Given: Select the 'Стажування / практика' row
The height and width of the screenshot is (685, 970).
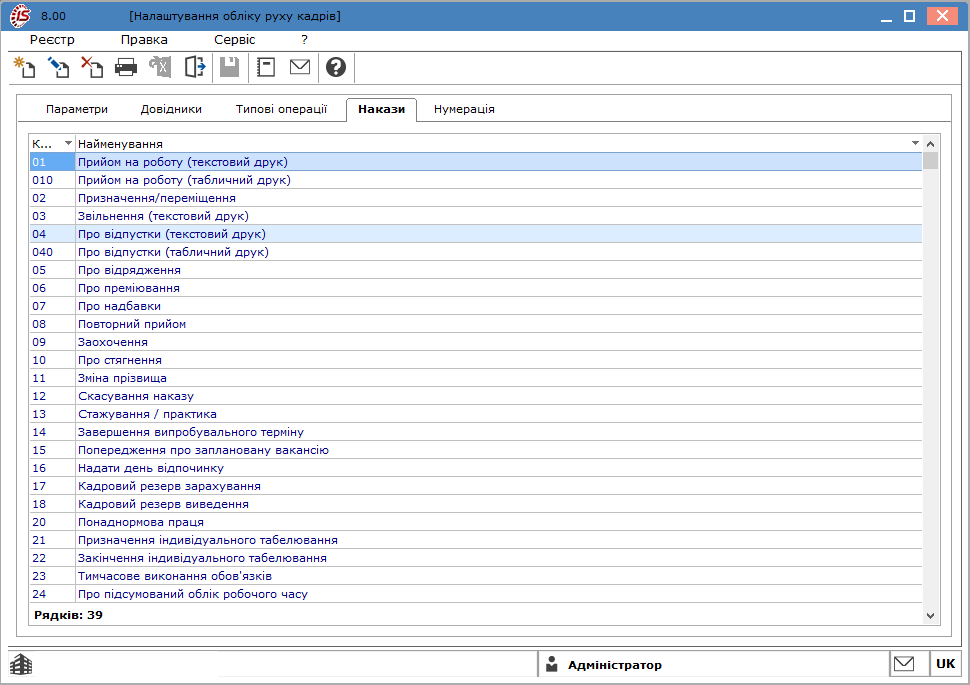Looking at the screenshot, I should tap(476, 413).
